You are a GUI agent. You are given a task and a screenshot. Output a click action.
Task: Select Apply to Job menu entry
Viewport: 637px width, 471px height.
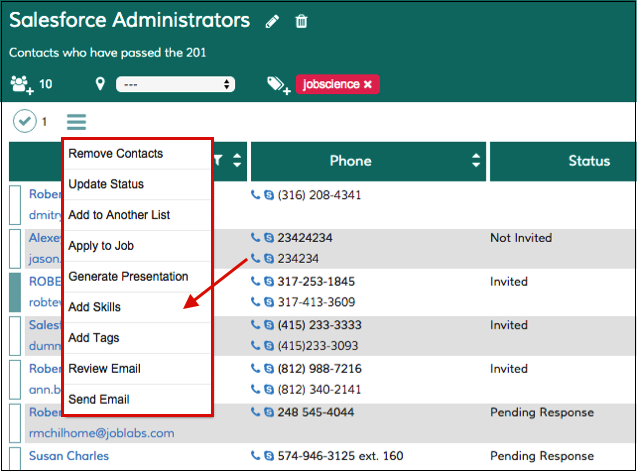[x=137, y=246]
